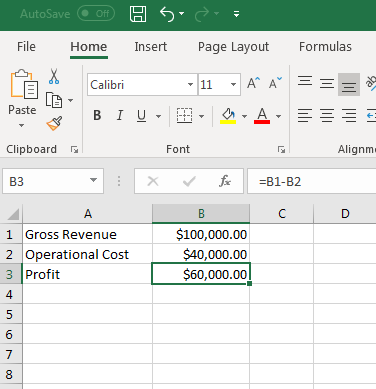The image size is (376, 389).
Task: Select the Profit label cell
Action: click(88, 274)
